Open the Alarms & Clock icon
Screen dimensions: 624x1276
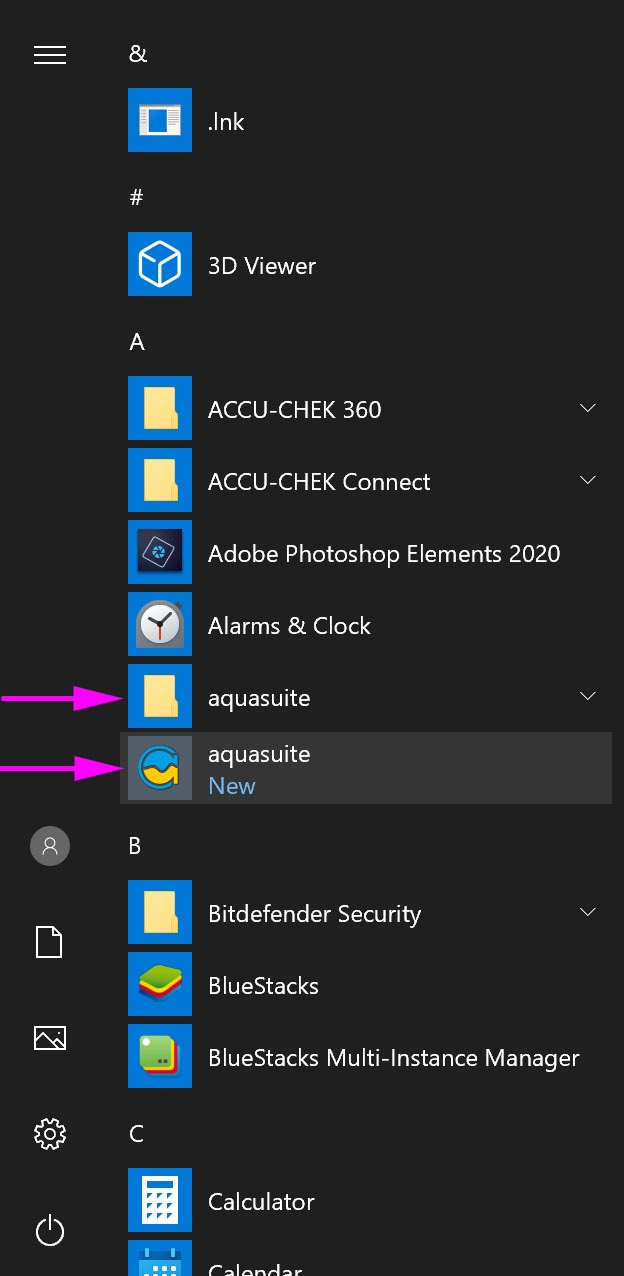(160, 625)
